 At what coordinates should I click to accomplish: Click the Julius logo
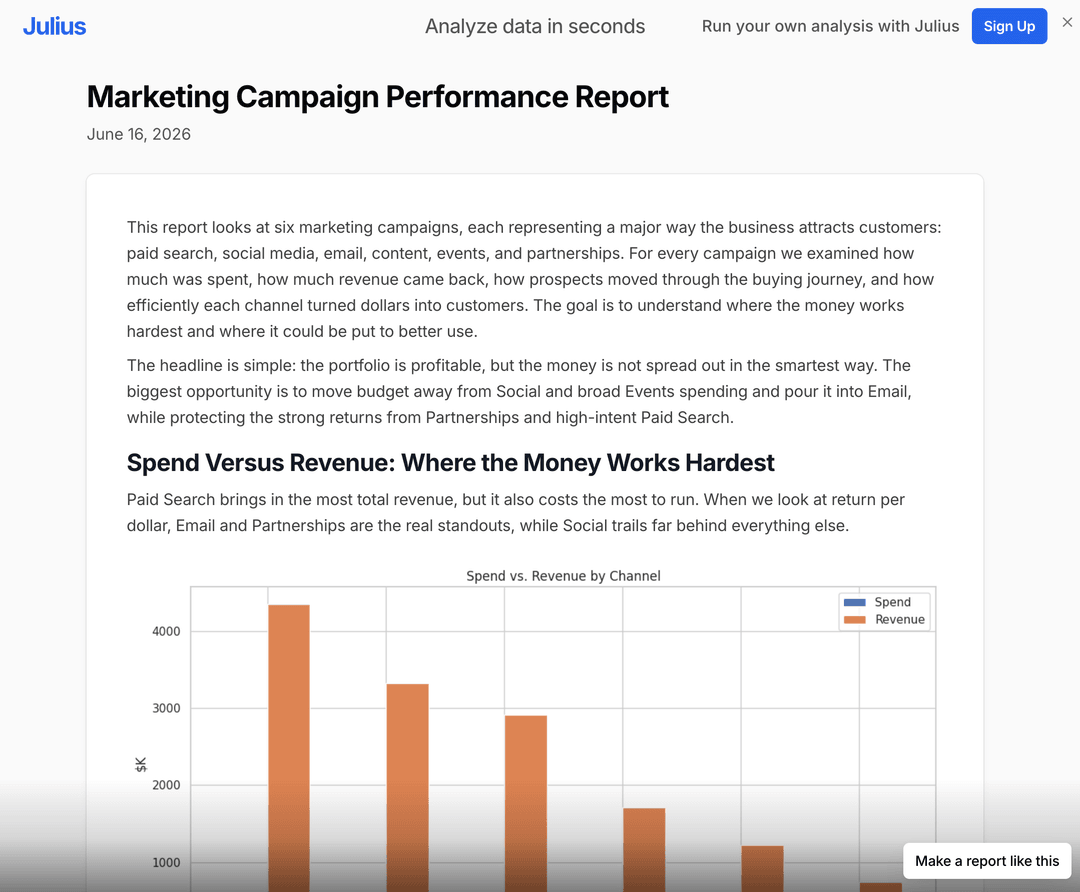tap(54, 26)
